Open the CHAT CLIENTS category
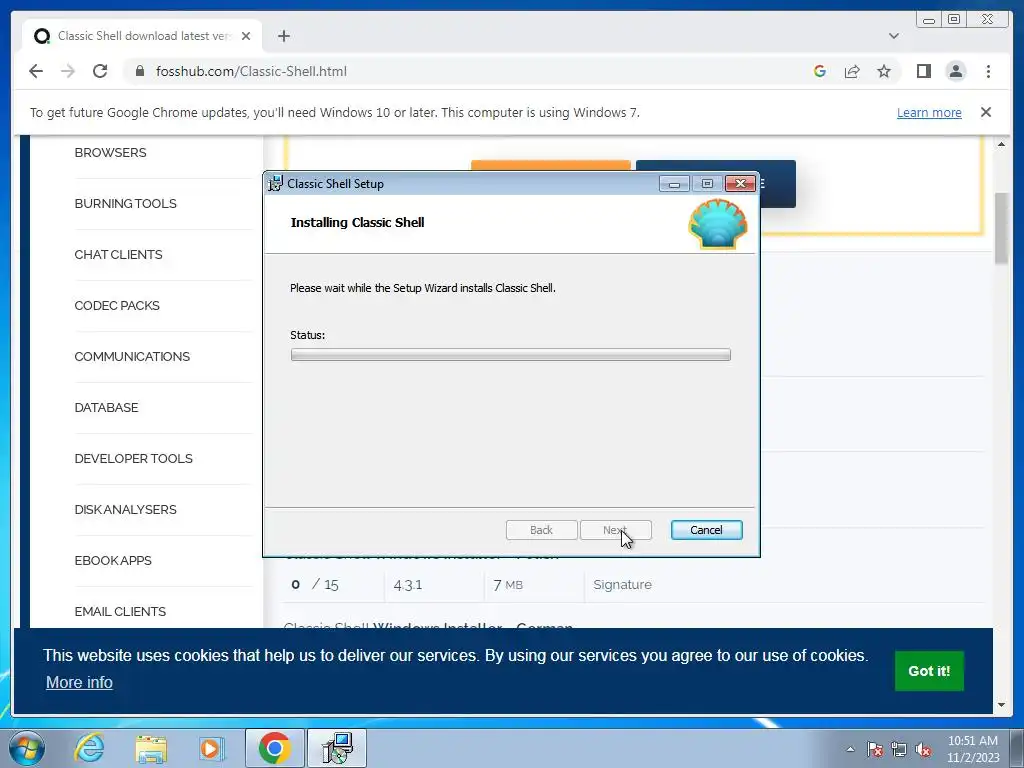The width and height of the screenshot is (1024, 768). point(118,255)
